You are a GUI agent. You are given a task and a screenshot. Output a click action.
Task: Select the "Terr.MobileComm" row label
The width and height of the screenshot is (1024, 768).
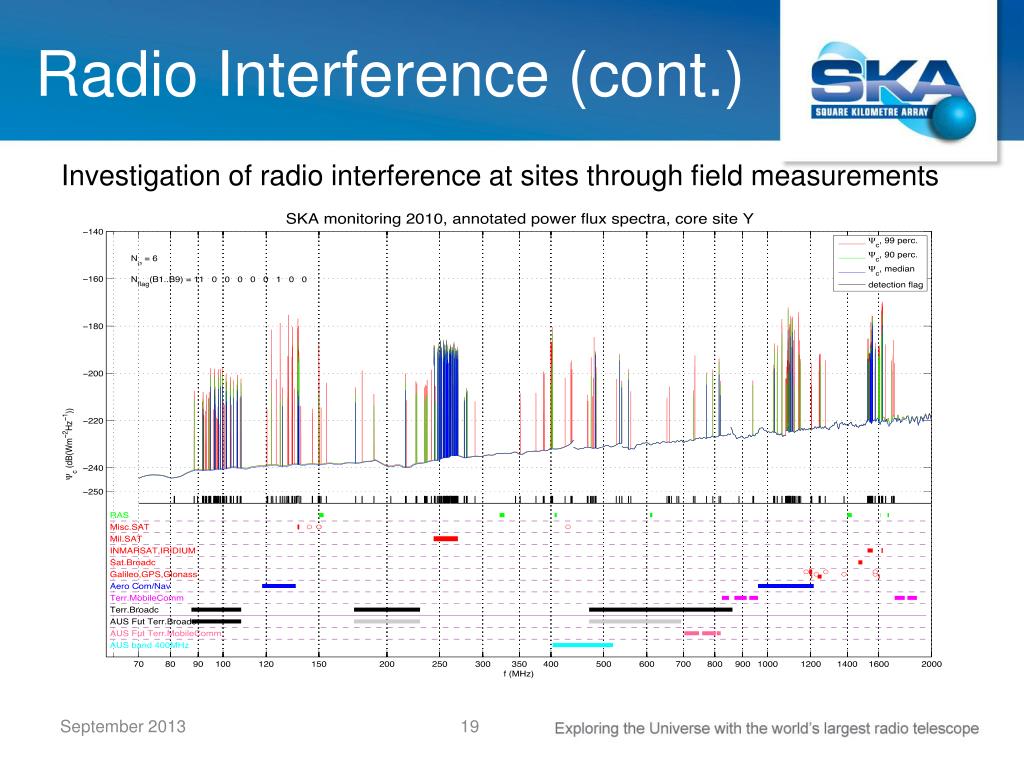pyautogui.click(x=147, y=598)
